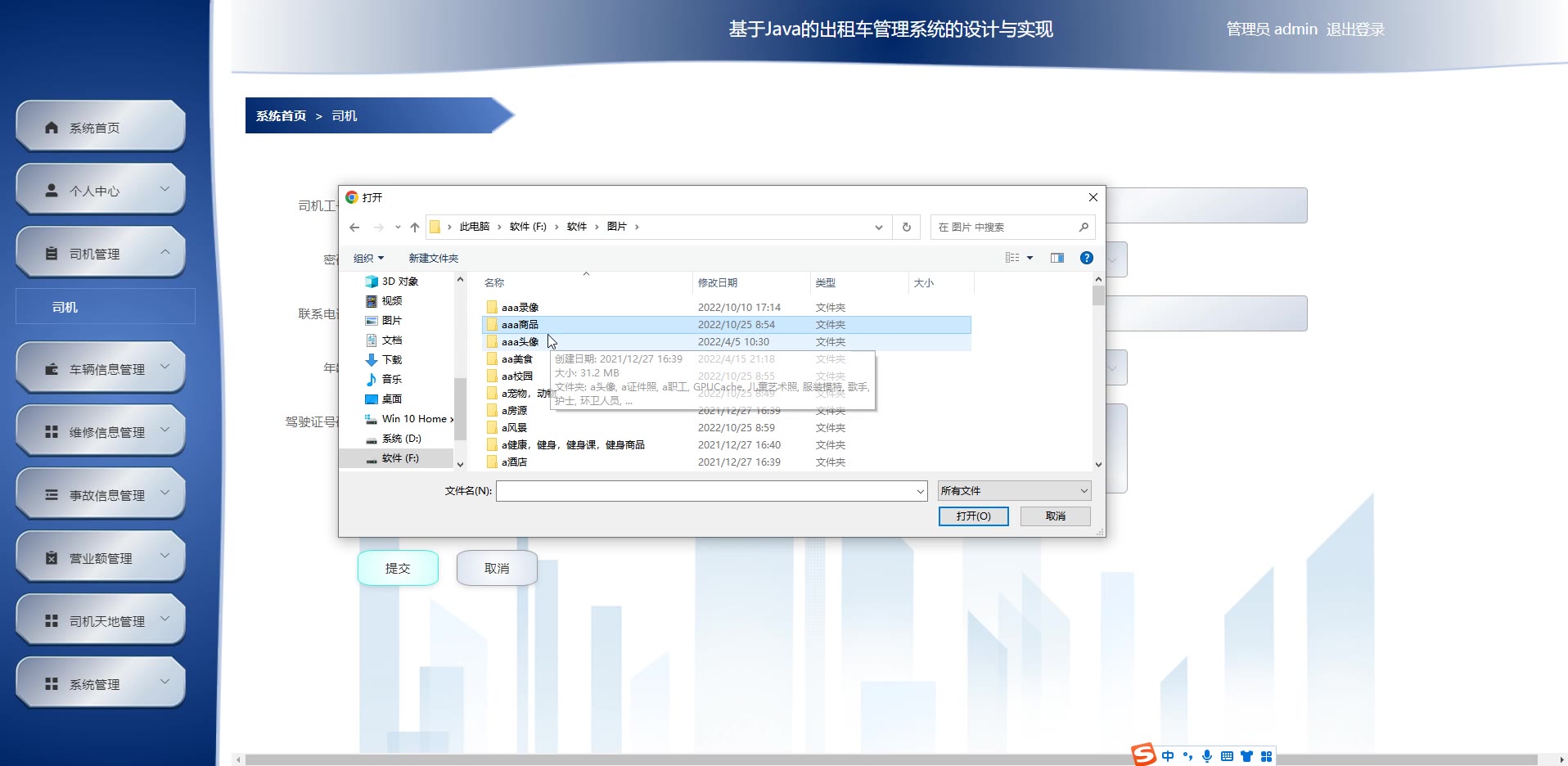Image resolution: width=1568 pixels, height=766 pixels.
Task: Refresh the file dialog folder view
Action: click(x=907, y=228)
